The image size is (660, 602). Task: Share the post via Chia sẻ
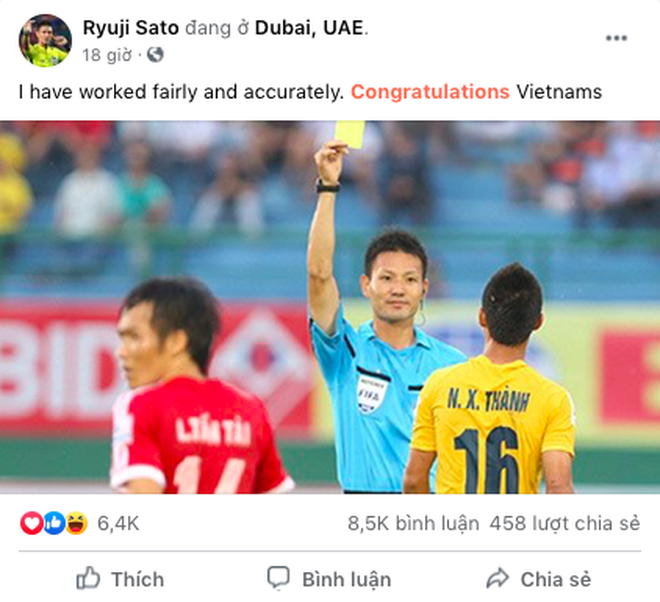[x=538, y=578]
